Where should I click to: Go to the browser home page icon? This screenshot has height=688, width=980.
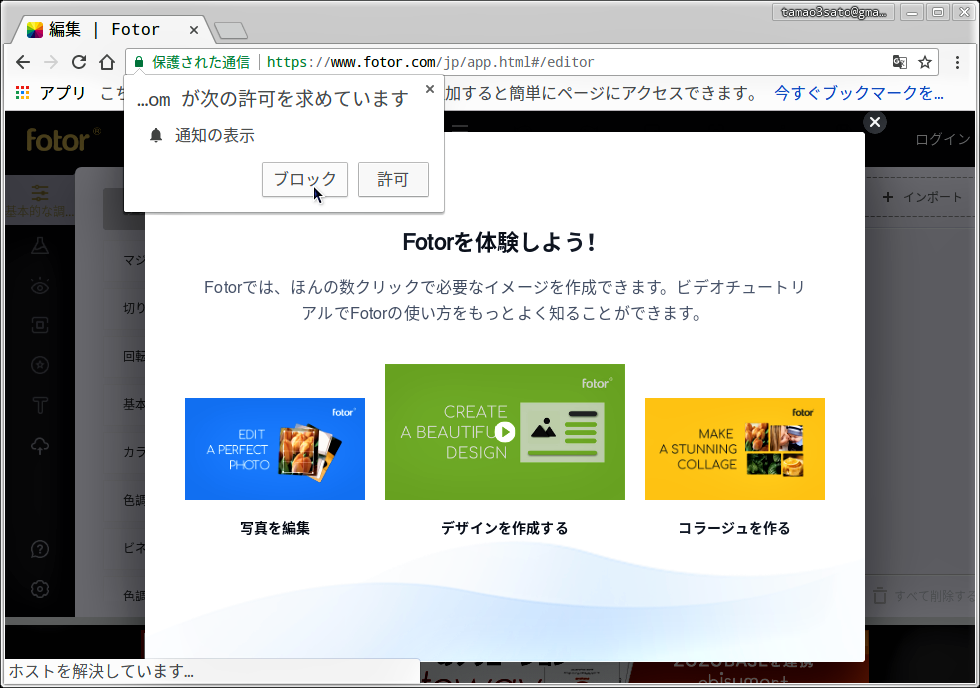(x=107, y=62)
